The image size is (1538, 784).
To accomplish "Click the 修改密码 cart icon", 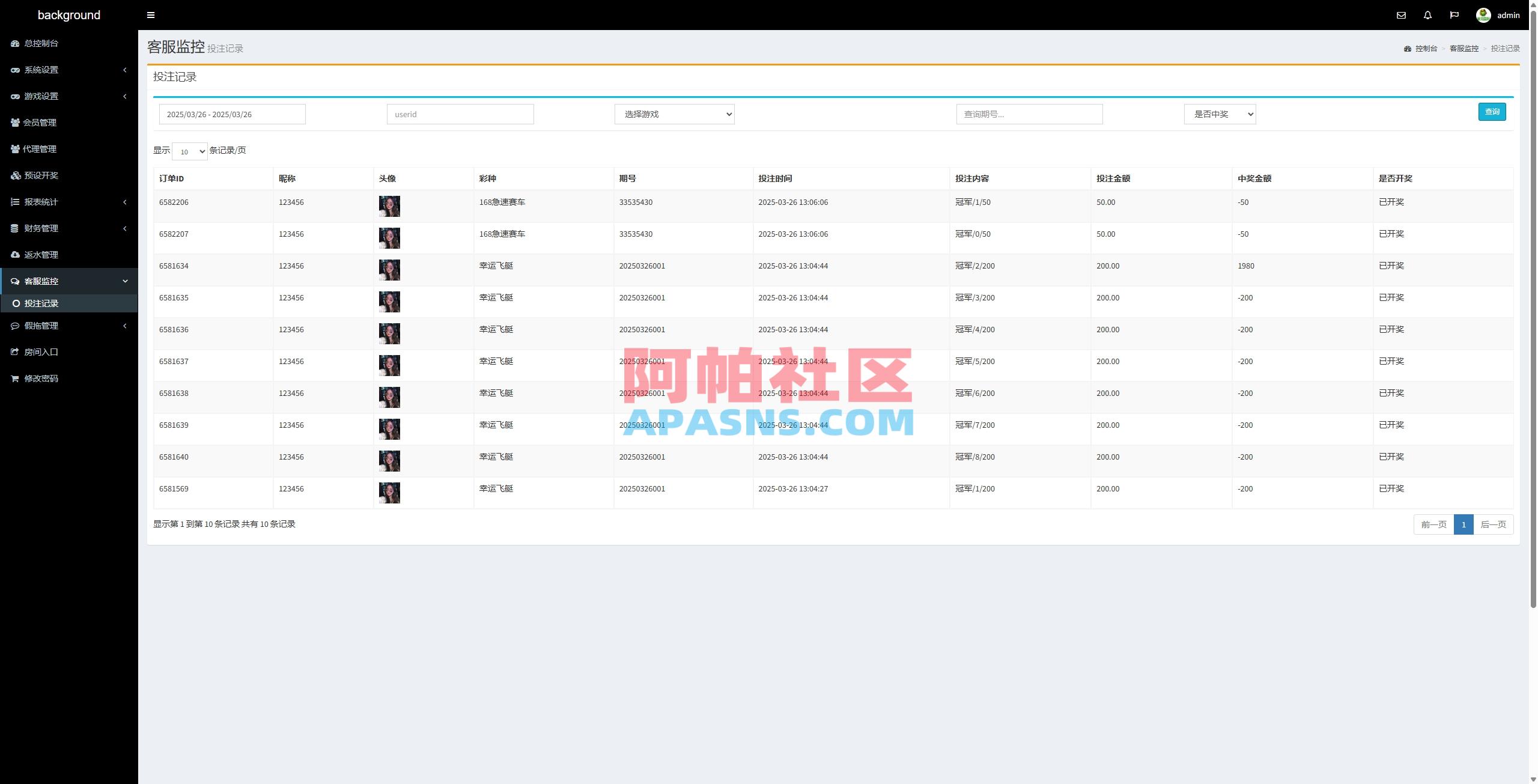I will (15, 378).
